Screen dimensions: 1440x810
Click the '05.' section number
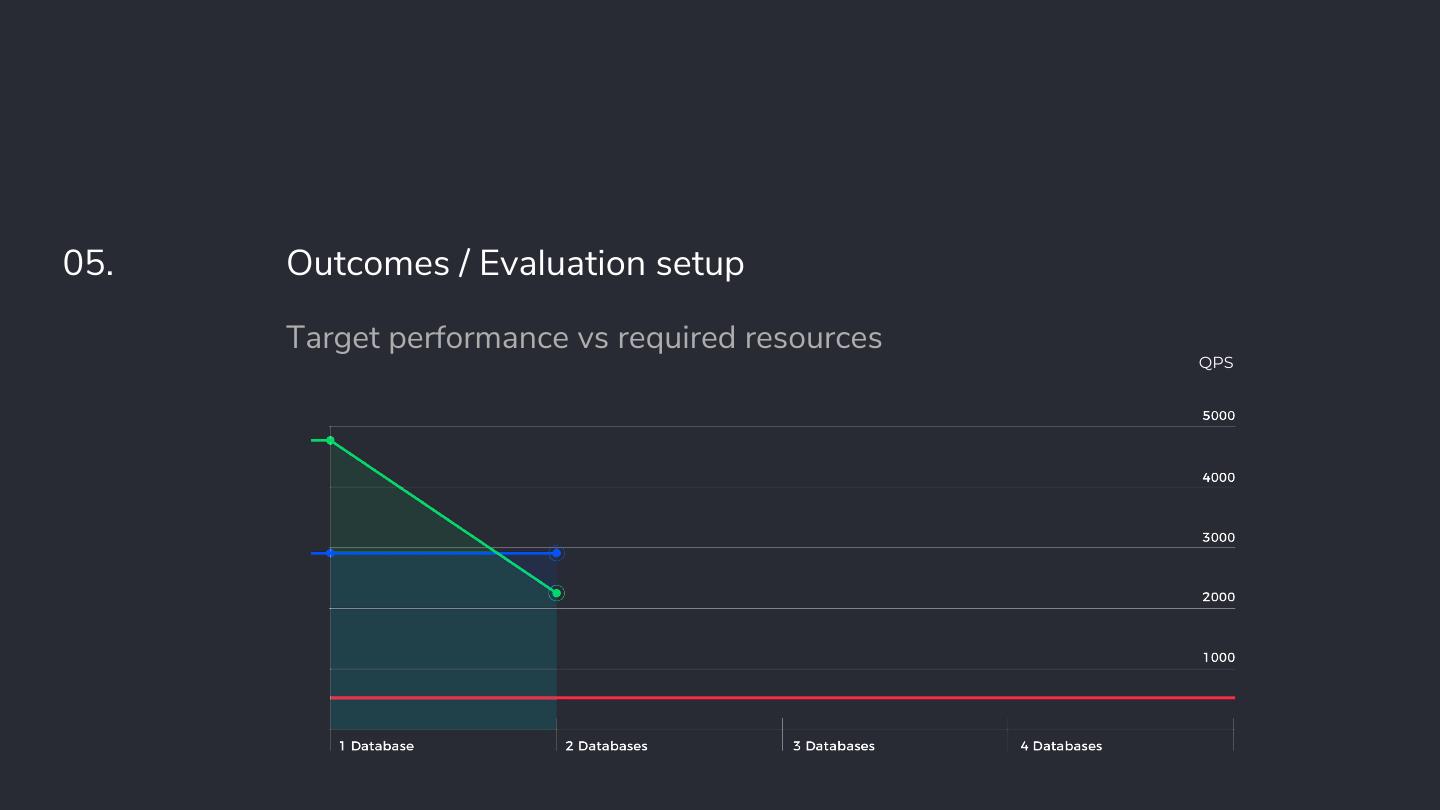tap(88, 263)
